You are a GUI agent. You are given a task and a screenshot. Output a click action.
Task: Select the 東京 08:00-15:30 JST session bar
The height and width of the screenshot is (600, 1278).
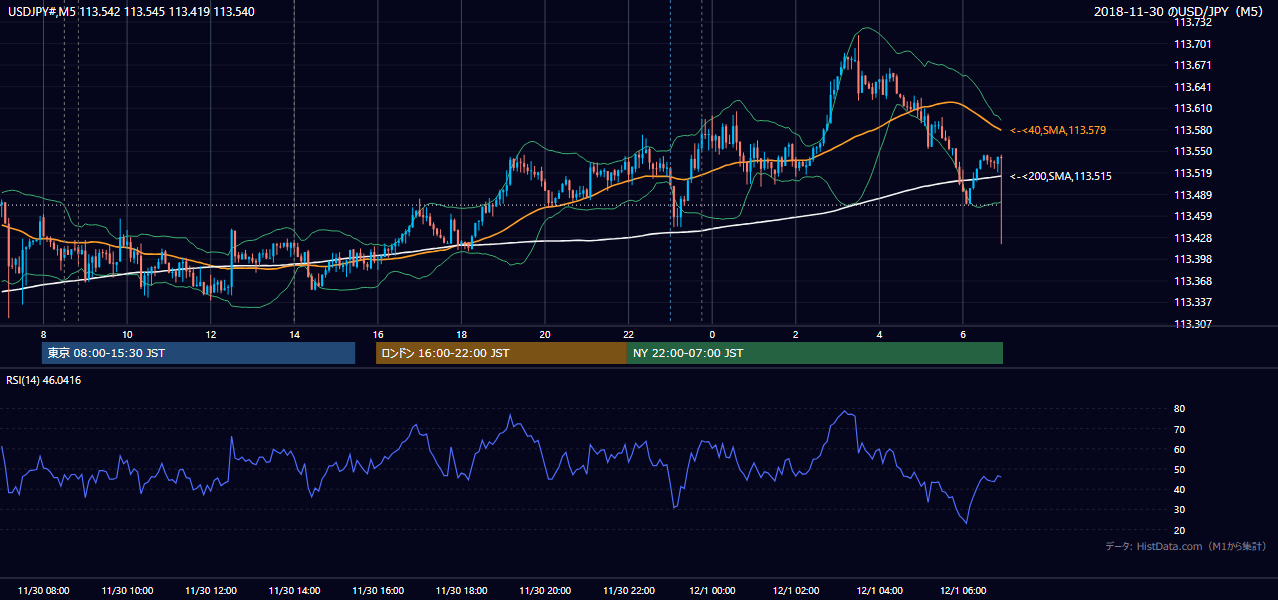point(198,353)
